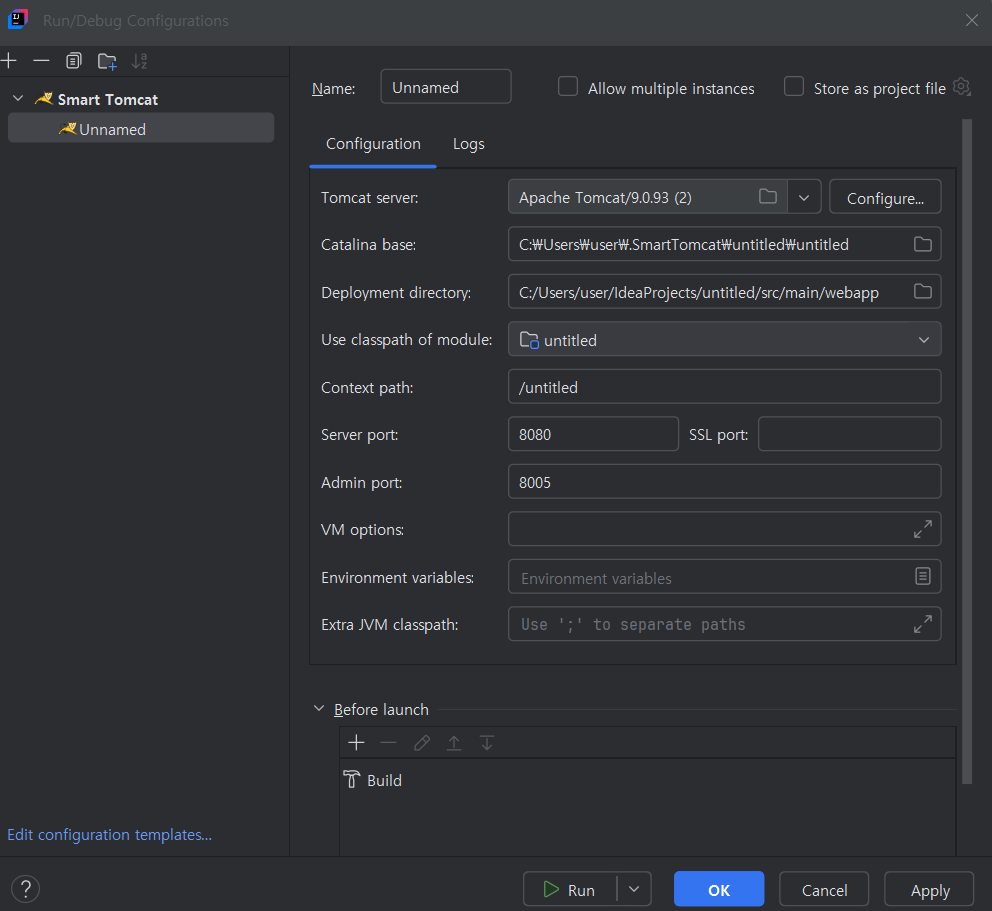This screenshot has height=911, width=992.
Task: Switch to the Logs tab
Action: coord(468,144)
